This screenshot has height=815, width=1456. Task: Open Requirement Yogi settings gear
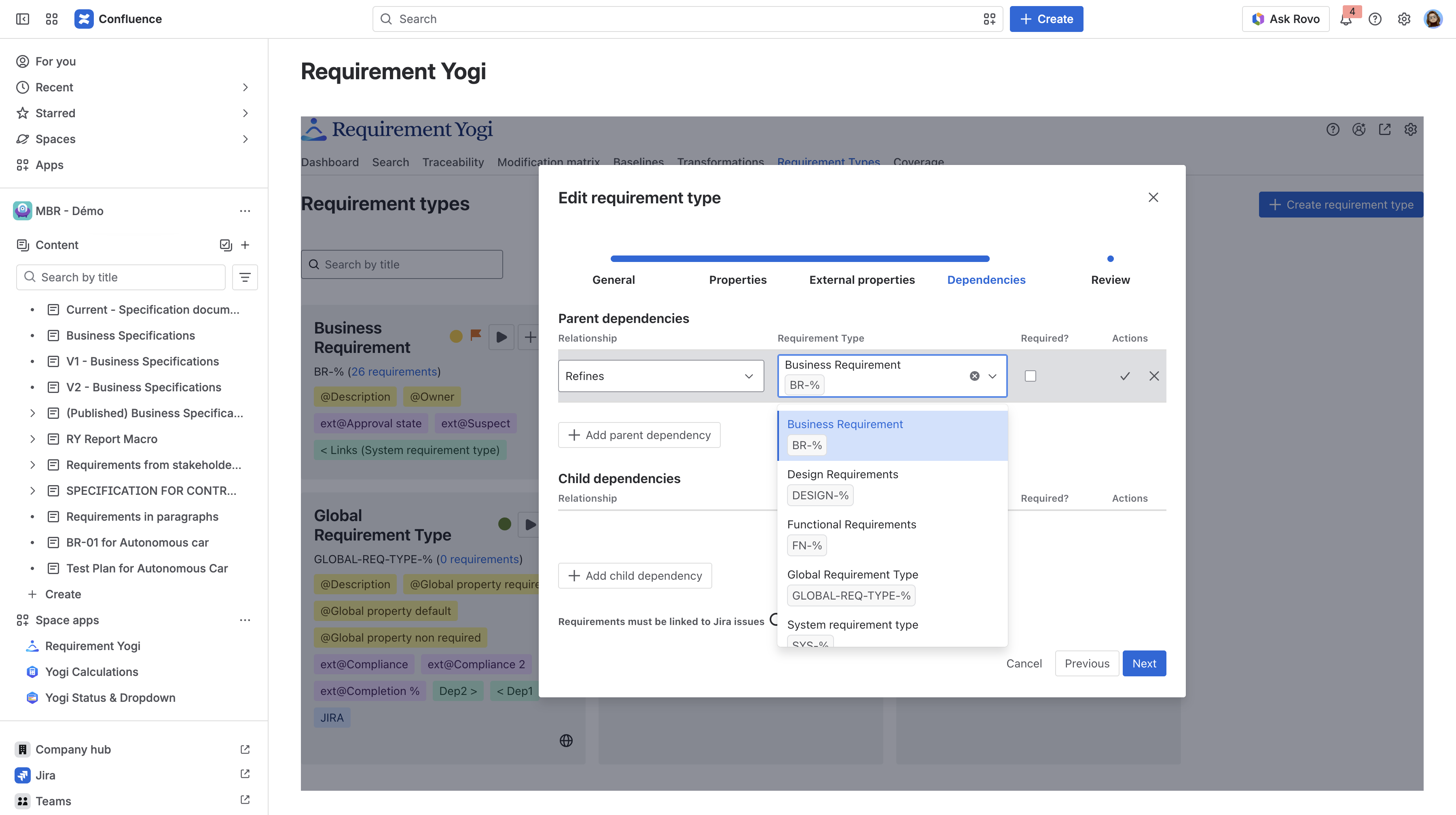point(1411,129)
